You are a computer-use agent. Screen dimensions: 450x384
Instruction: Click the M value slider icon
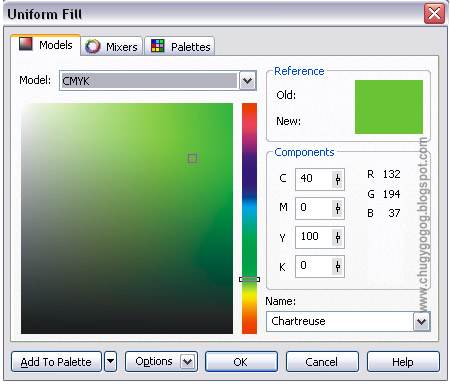pyautogui.click(x=338, y=209)
